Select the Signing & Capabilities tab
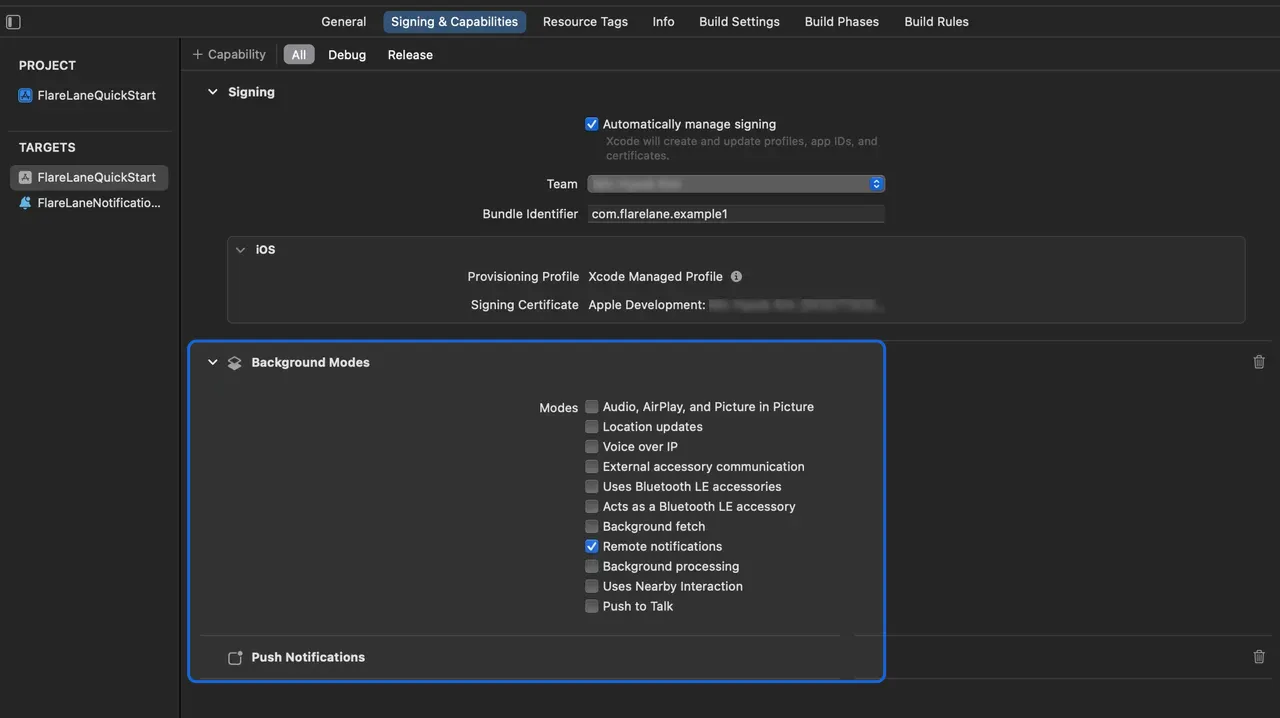This screenshot has height=718, width=1280. 454,21
